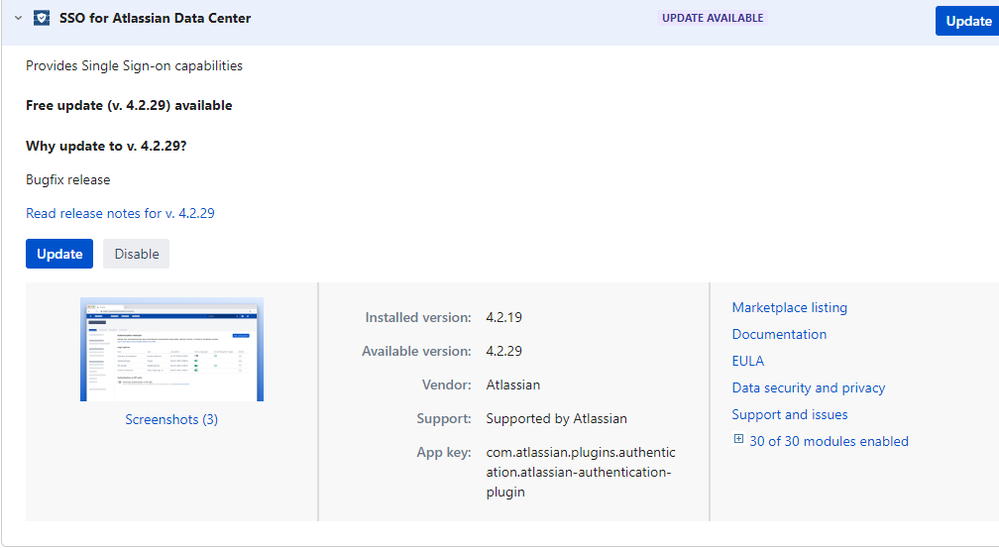The image size is (999, 548).
Task: Select the available version value 4.2.29
Action: click(x=504, y=351)
